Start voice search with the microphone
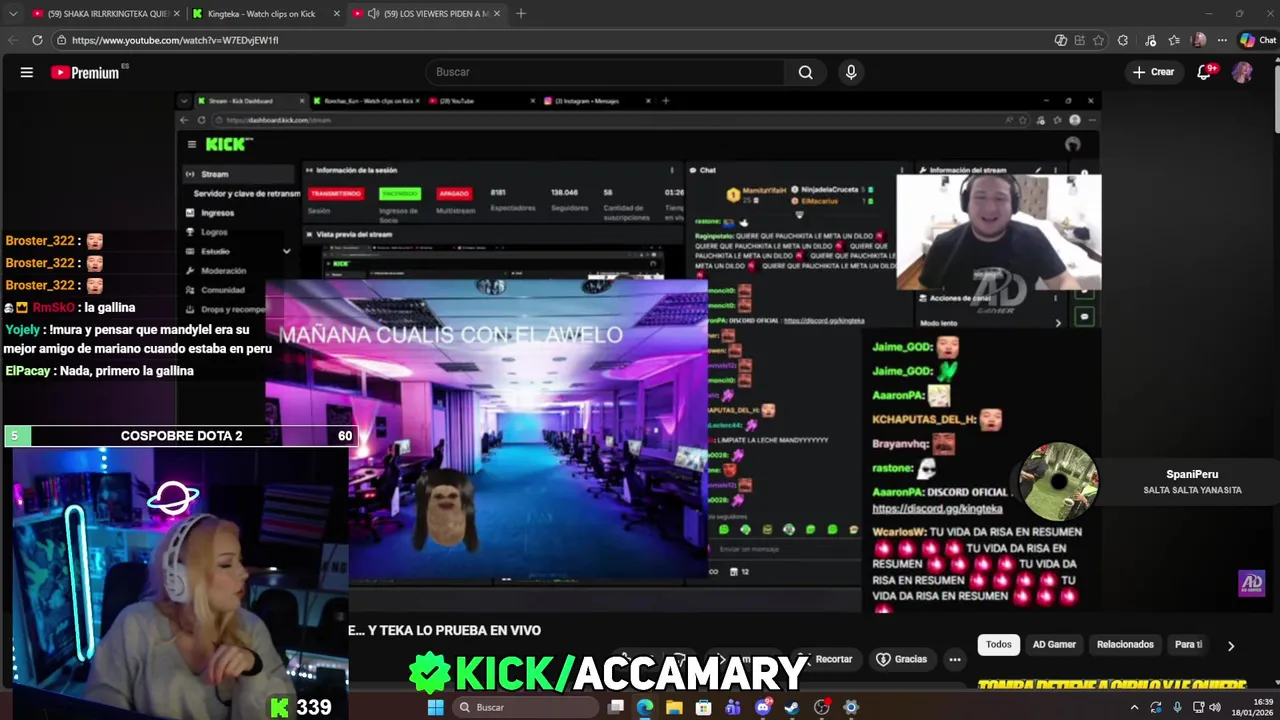 pyautogui.click(x=851, y=72)
